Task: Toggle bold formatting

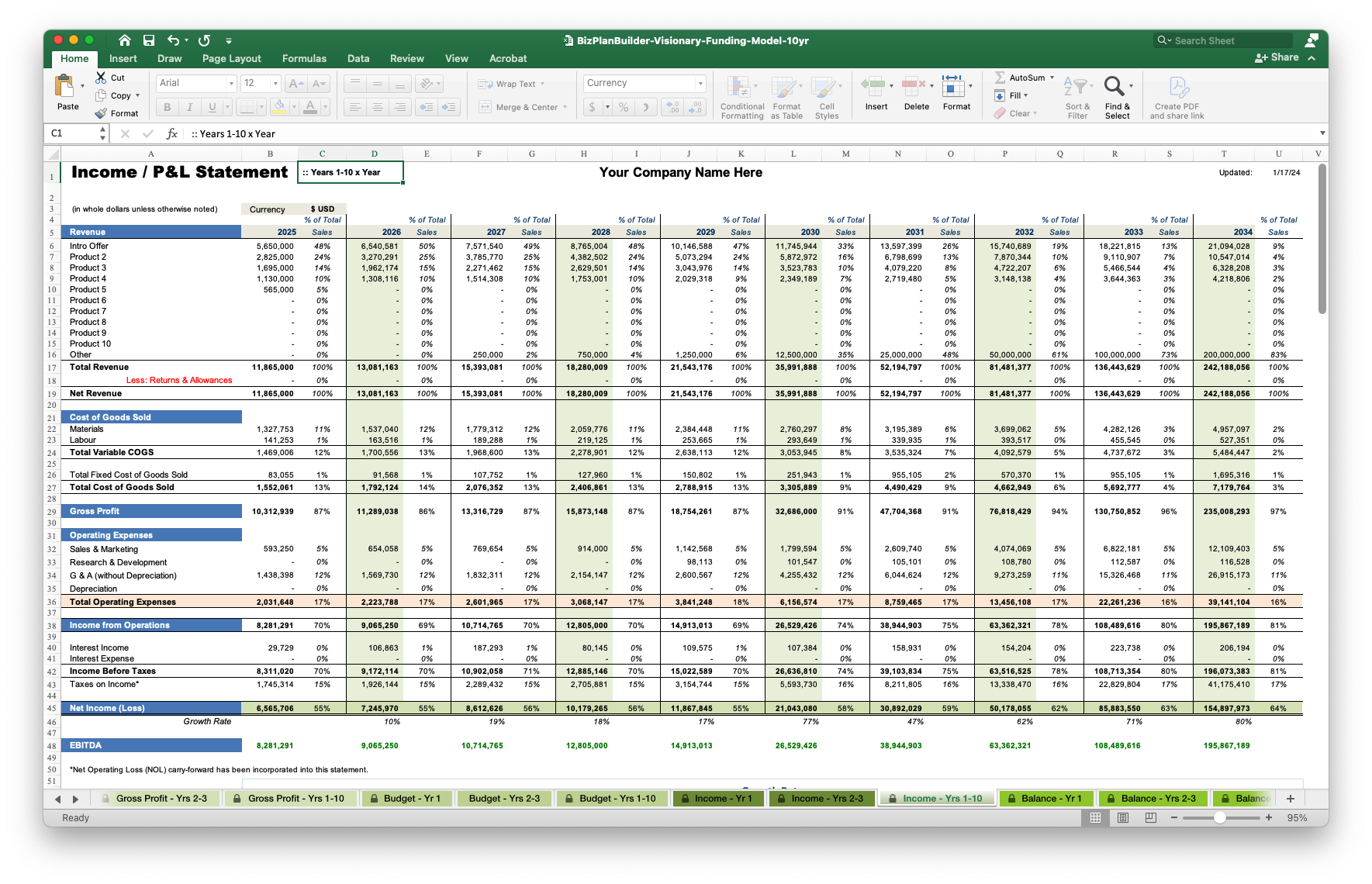Action: (x=167, y=107)
